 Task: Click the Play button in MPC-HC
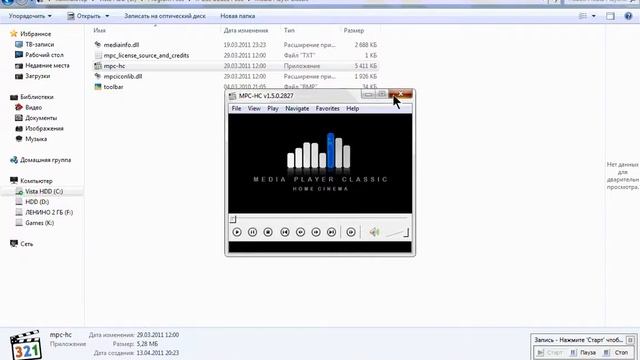tap(237, 232)
